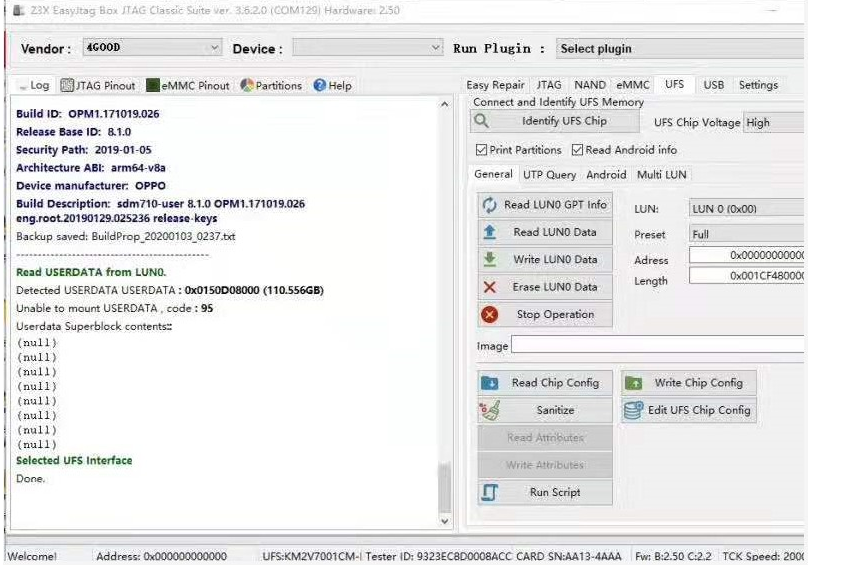This screenshot has width=841, height=565.
Task: Click the Read Chip Config button
Action: tap(545, 383)
